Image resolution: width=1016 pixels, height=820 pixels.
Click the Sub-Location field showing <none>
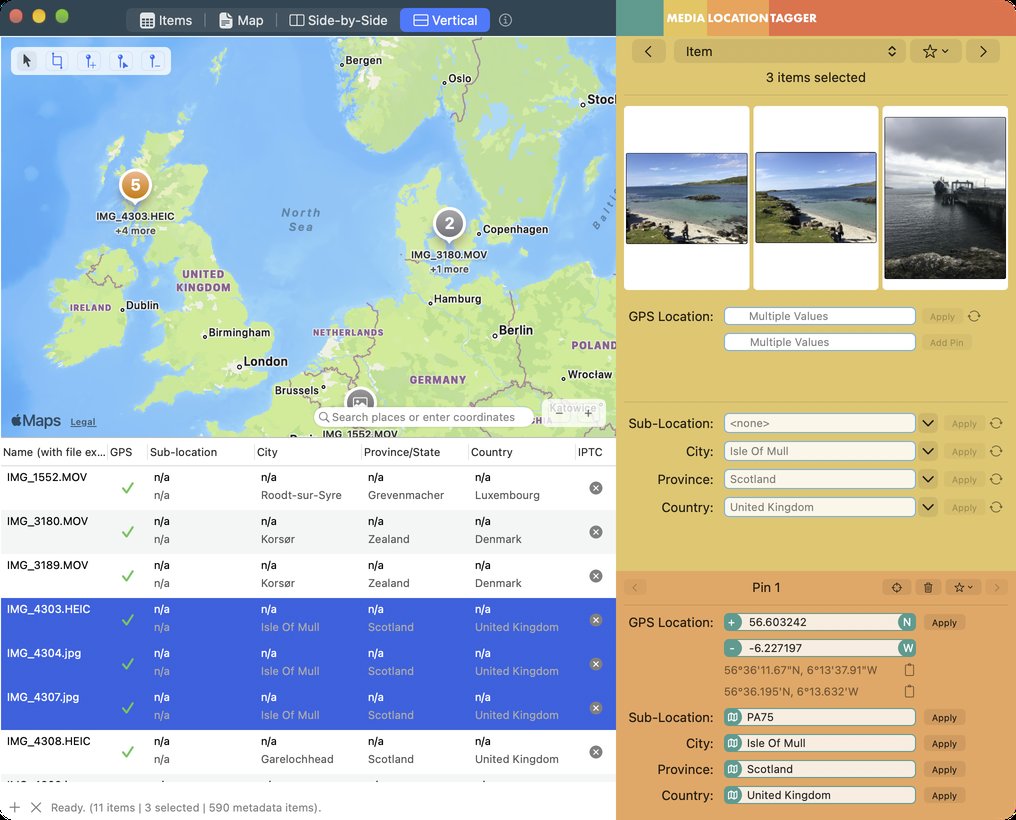820,423
